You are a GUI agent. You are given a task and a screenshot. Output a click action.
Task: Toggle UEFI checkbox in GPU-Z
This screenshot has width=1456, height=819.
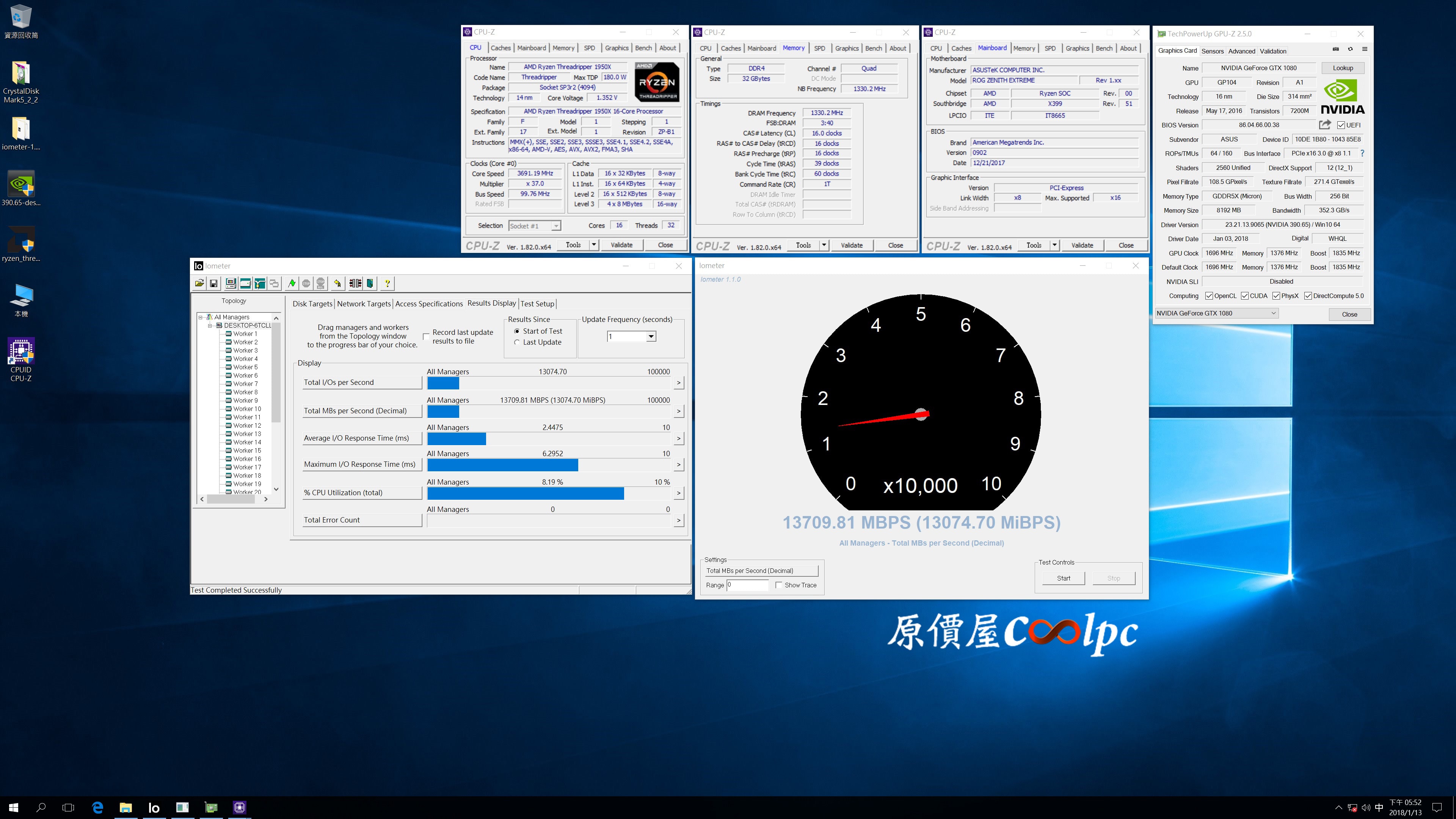point(1341,126)
